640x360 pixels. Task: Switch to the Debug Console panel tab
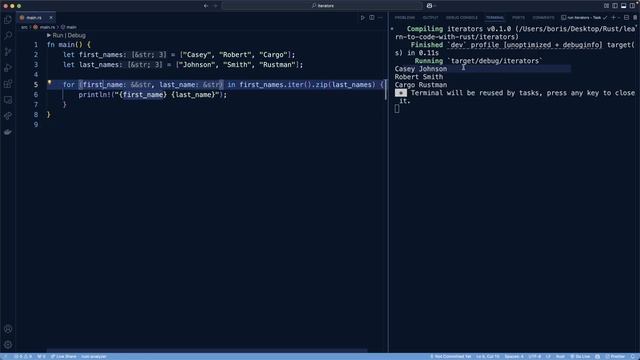point(462,18)
